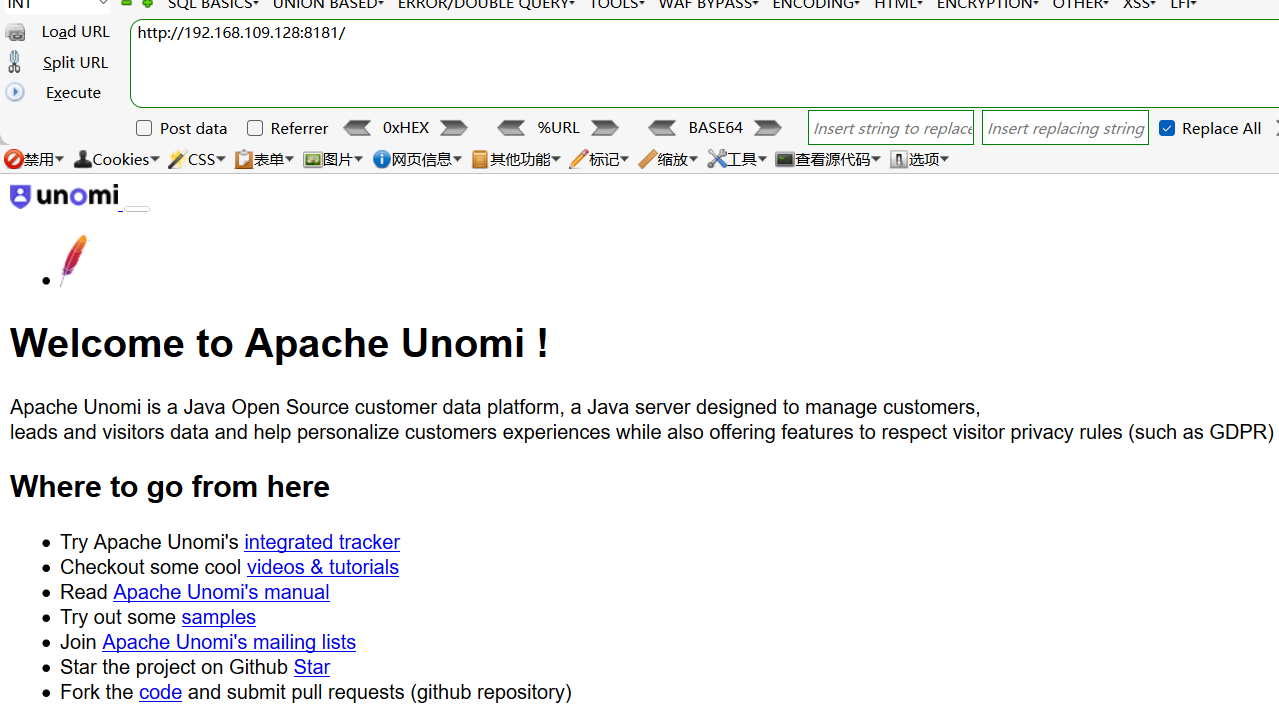Viewport: 1279px width, 705px height.
Task: Open the 查看源代码 (View Source) dropdown
Action: click(x=828, y=159)
